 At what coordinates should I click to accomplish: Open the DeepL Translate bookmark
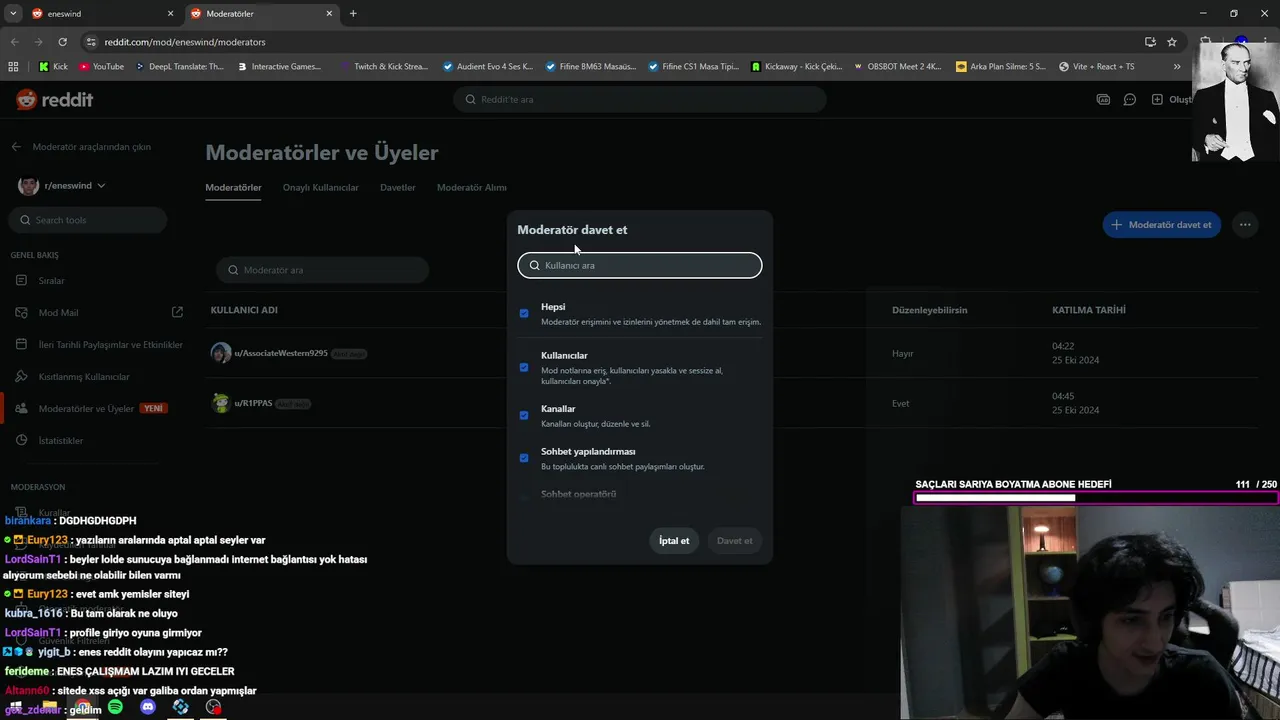point(179,66)
